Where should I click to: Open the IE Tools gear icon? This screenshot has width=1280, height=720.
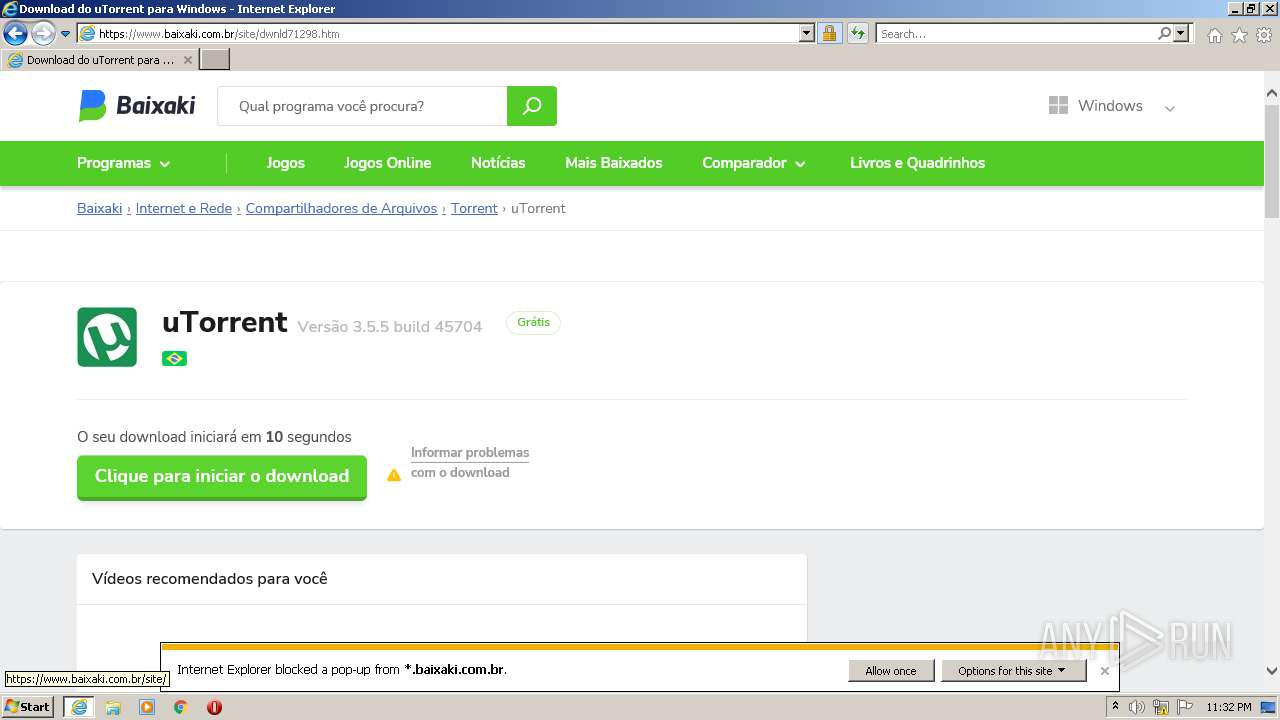pyautogui.click(x=1264, y=35)
